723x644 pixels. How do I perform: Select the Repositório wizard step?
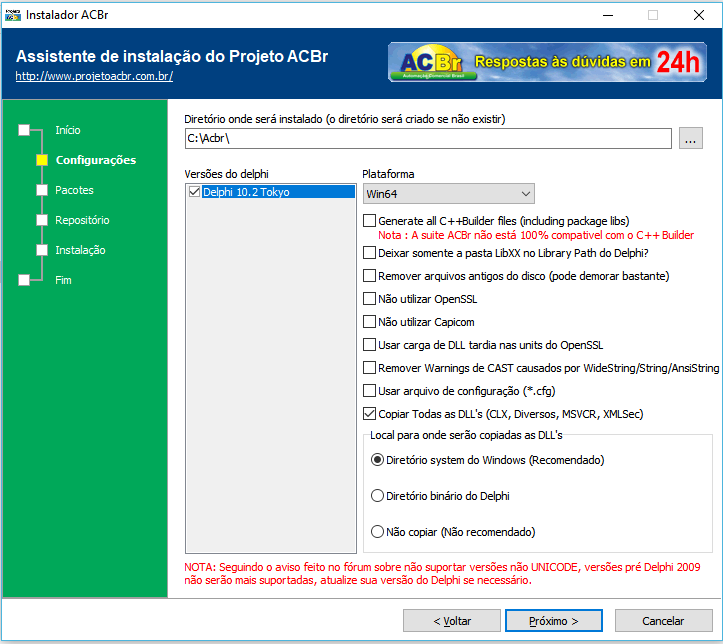coord(82,220)
